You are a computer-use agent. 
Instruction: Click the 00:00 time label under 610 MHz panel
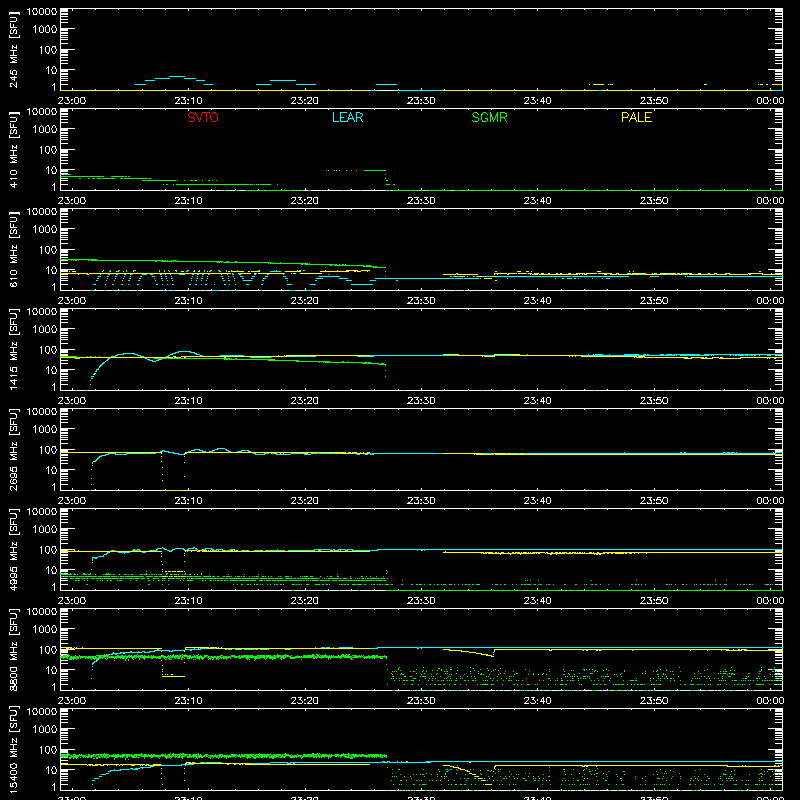point(770,301)
